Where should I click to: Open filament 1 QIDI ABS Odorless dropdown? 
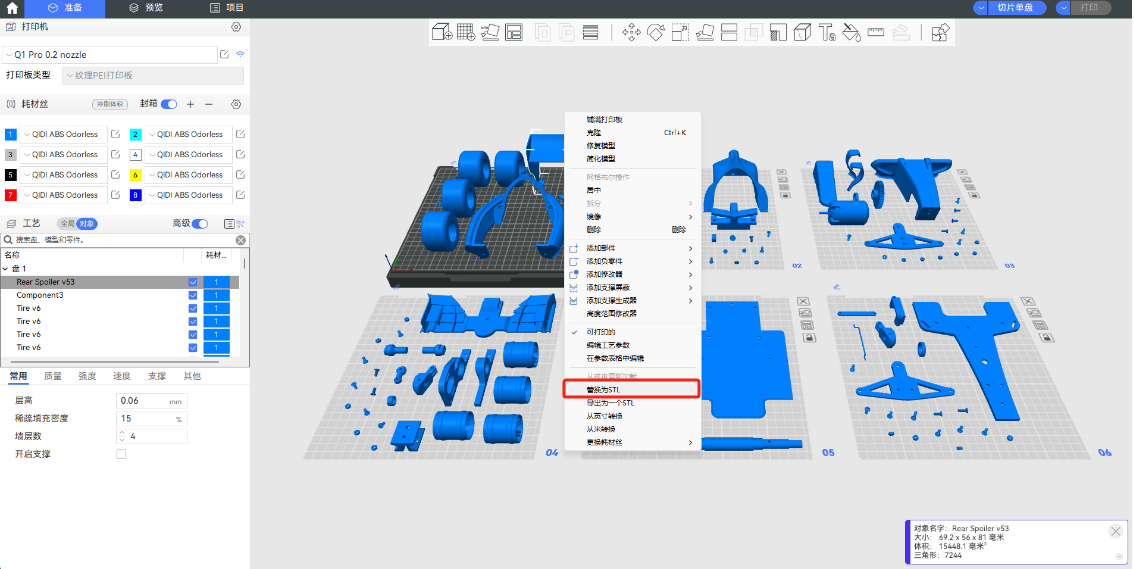(64, 134)
